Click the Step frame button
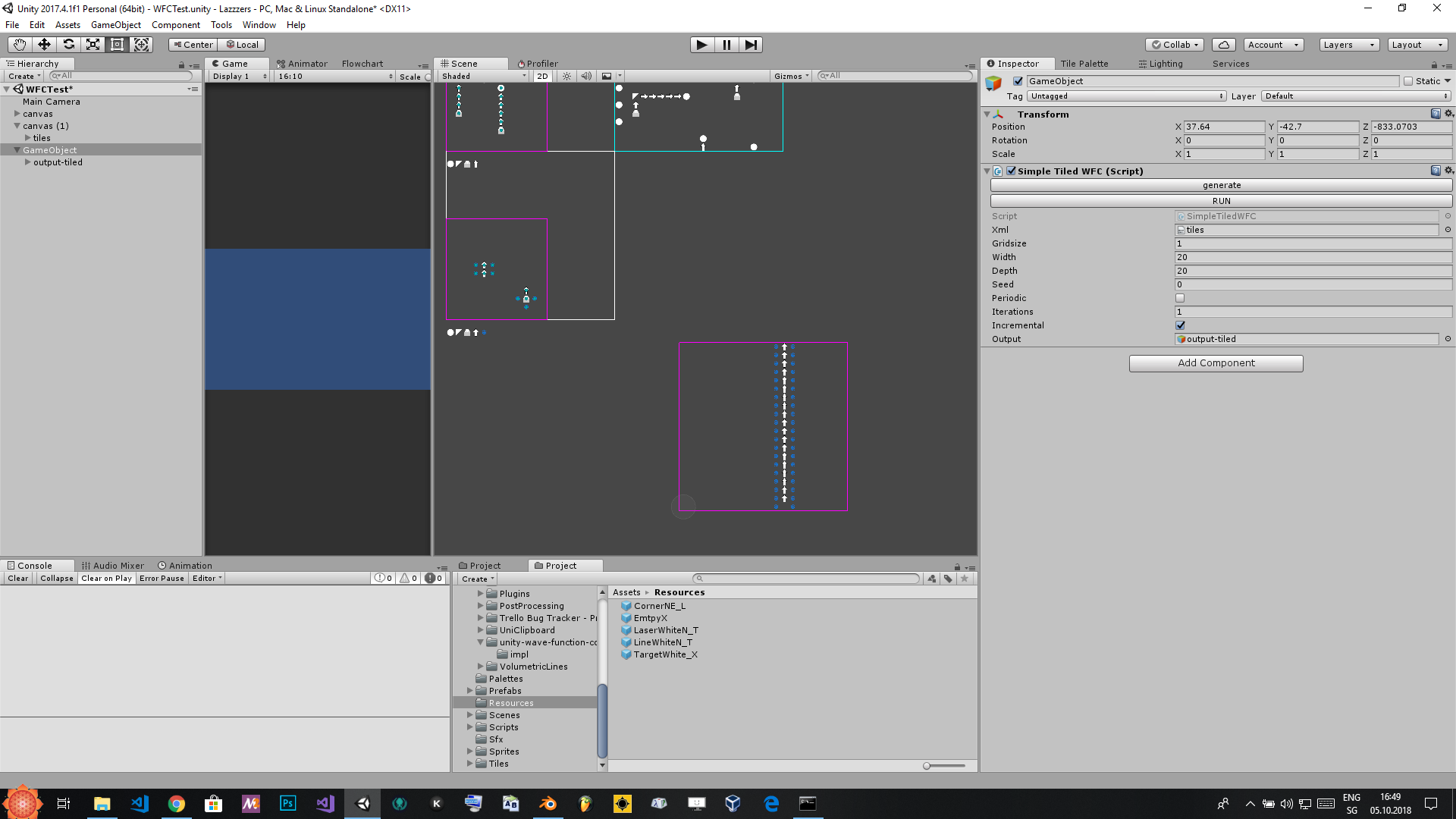The width and height of the screenshot is (1456, 819). coord(750,45)
